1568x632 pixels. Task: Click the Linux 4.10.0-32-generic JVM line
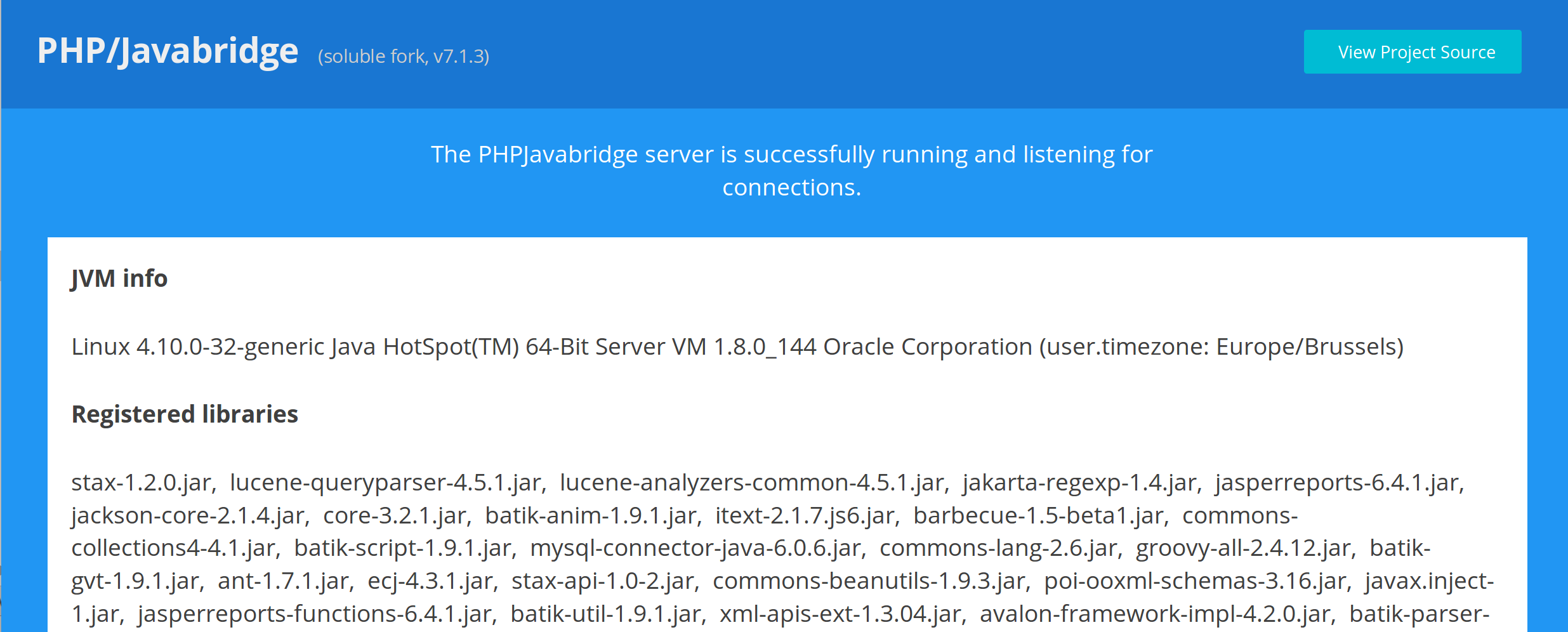click(737, 347)
